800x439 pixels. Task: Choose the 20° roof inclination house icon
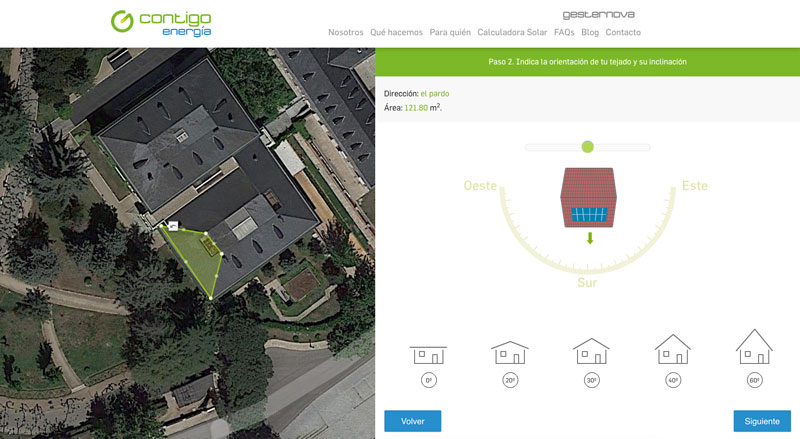pos(510,352)
